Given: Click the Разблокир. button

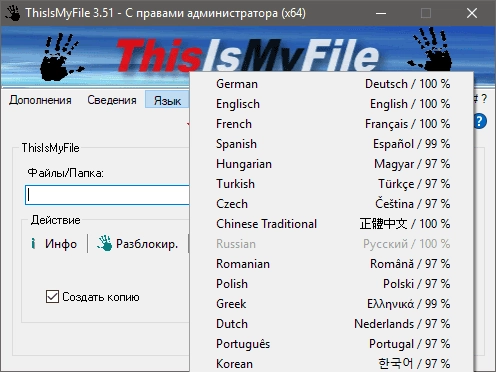Looking at the screenshot, I should point(137,244).
